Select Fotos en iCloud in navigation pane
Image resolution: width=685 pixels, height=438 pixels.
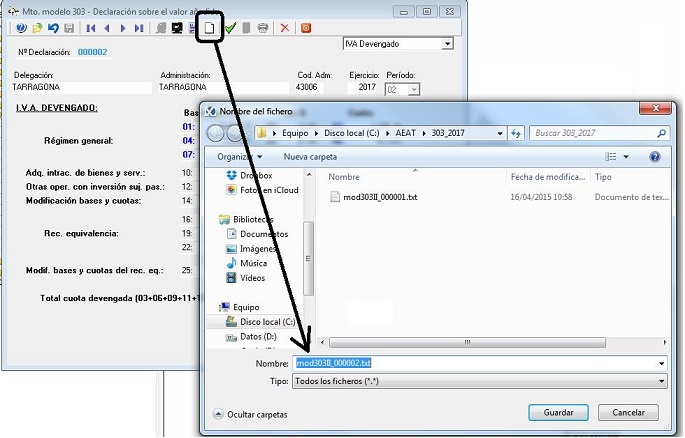click(263, 190)
